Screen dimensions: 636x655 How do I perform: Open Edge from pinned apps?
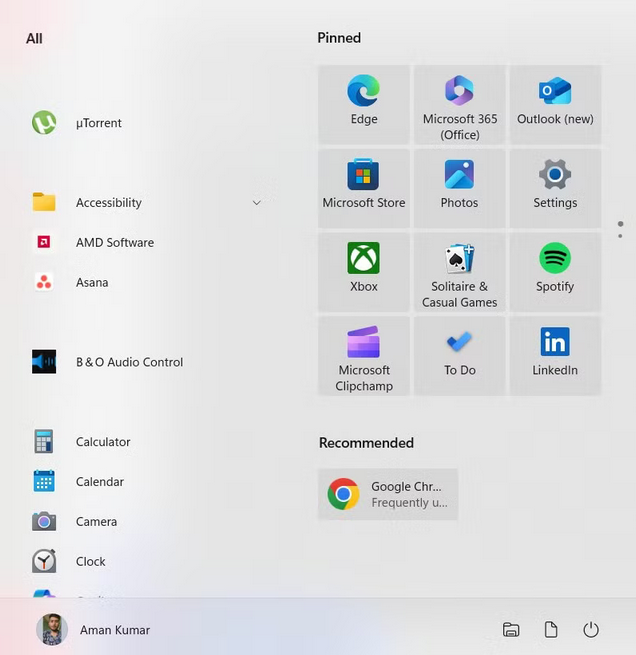pos(364,104)
